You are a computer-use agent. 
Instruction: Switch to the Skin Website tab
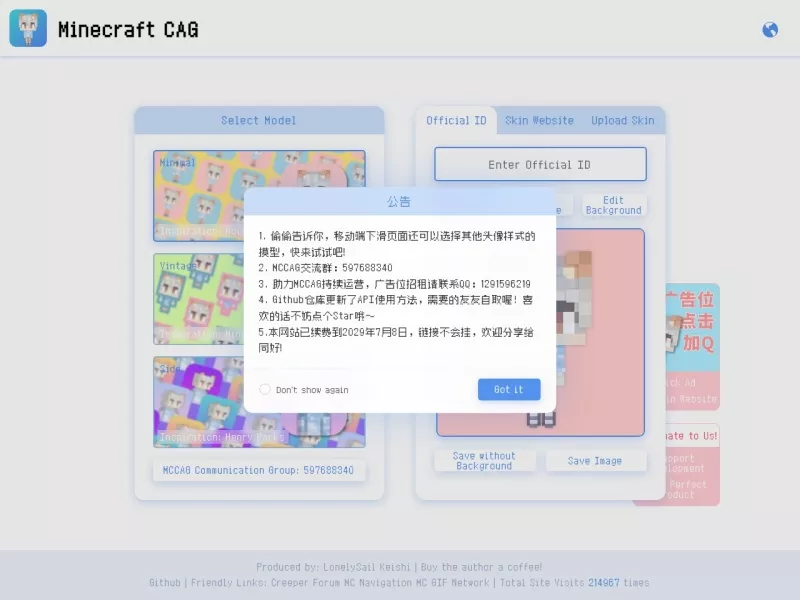click(x=539, y=120)
